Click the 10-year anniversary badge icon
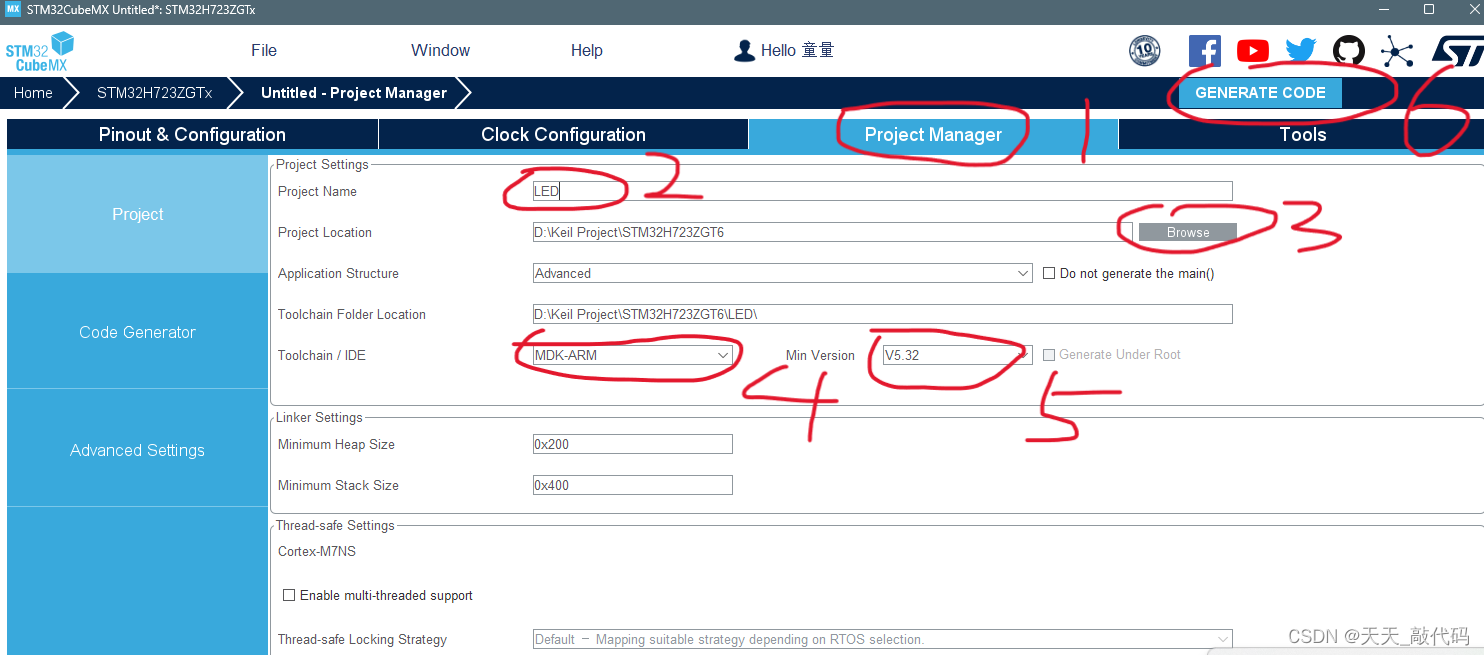This screenshot has height=655, width=1484. (1144, 51)
